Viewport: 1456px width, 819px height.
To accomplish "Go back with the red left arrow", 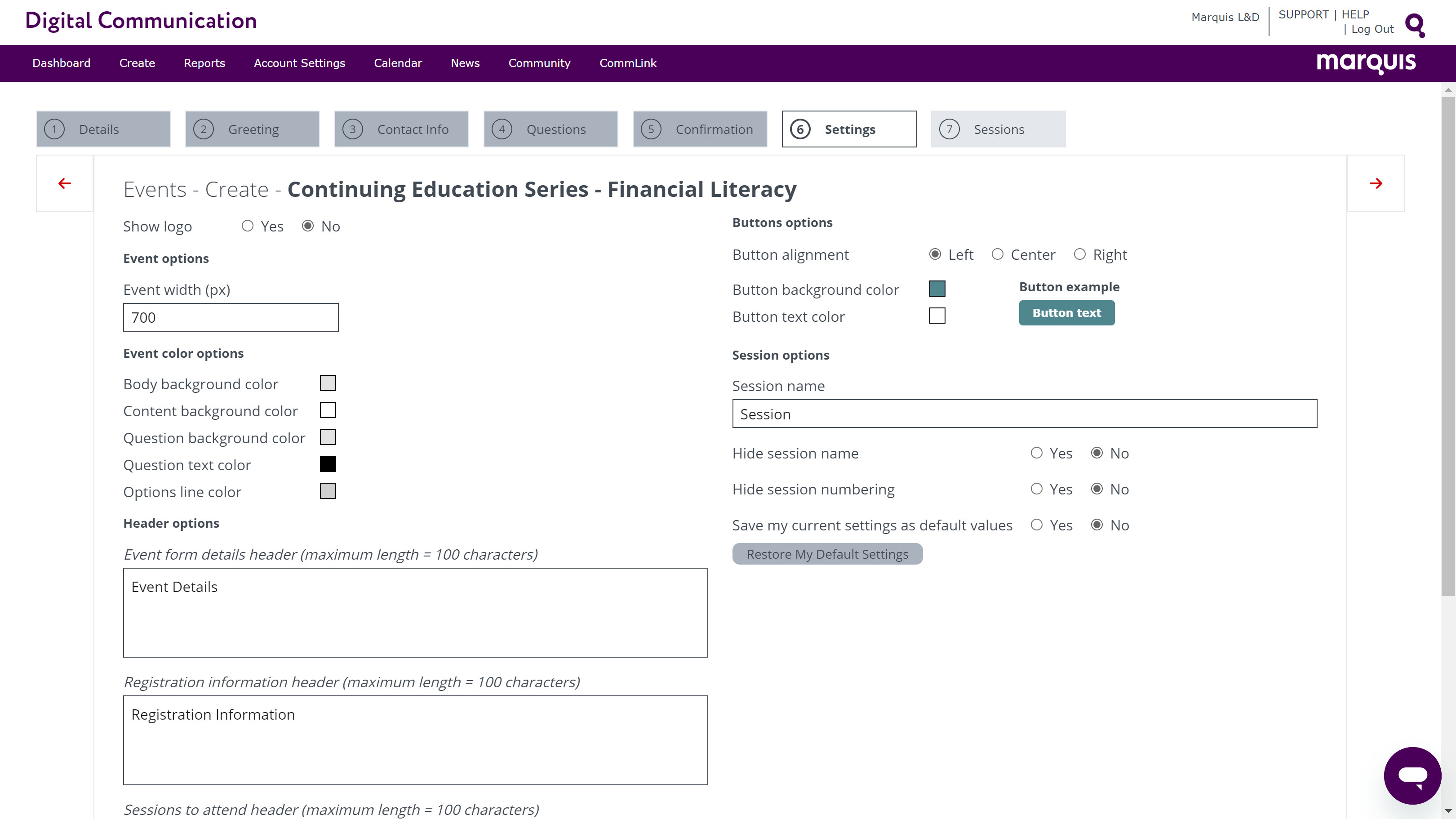I will [x=64, y=183].
